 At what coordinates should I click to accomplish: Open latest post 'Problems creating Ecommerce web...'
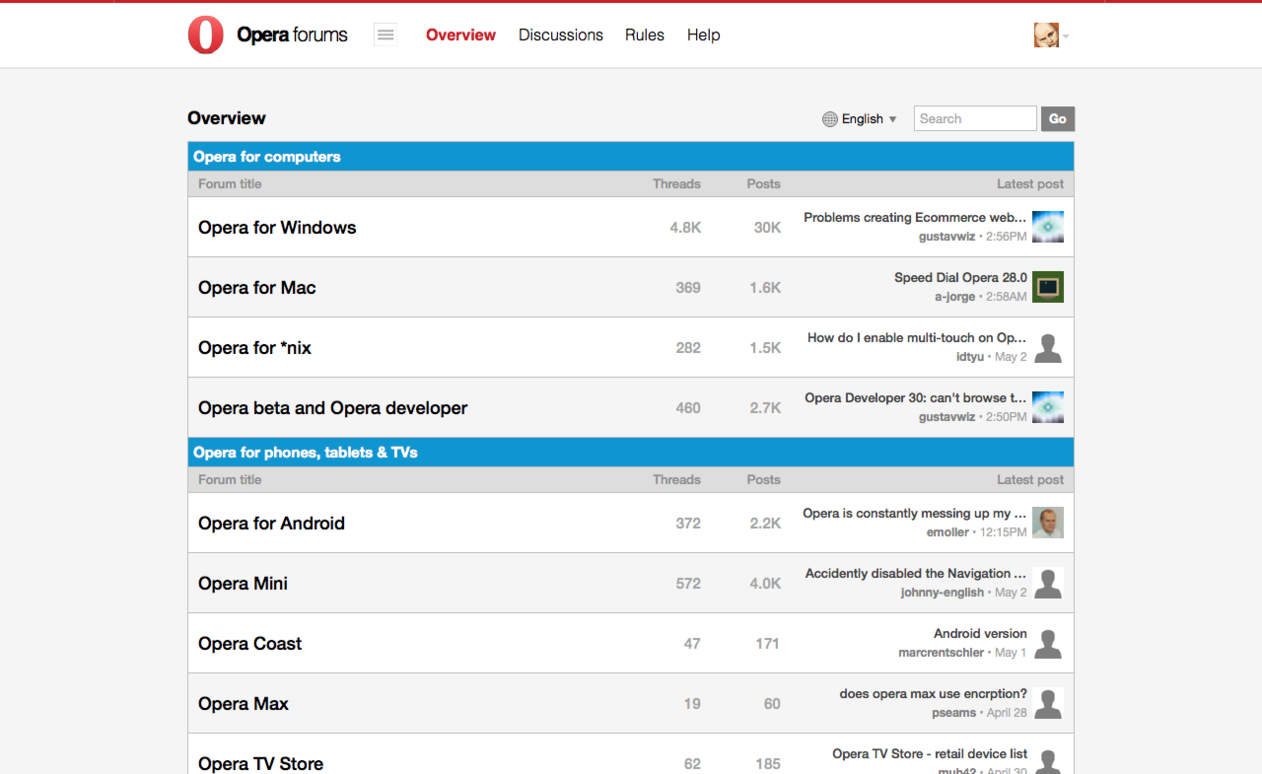[915, 218]
